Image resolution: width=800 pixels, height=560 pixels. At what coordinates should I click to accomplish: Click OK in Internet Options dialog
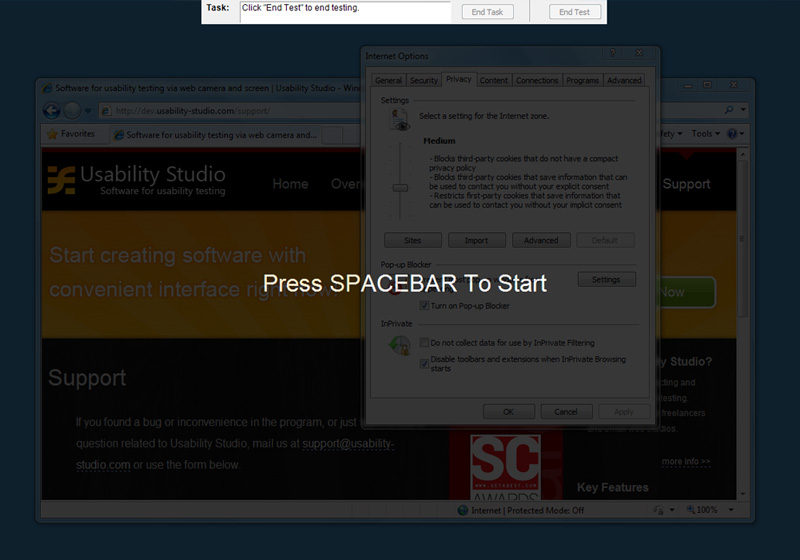[x=509, y=412]
